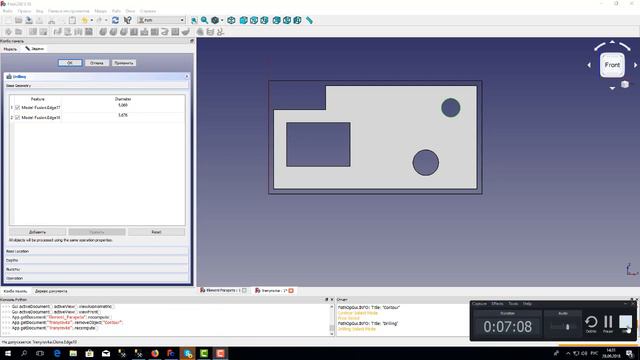The height and width of the screenshot is (360, 640).
Task: Uncheck the Model-Fusion.Edge17 row checkbox
Action: pos(17,107)
